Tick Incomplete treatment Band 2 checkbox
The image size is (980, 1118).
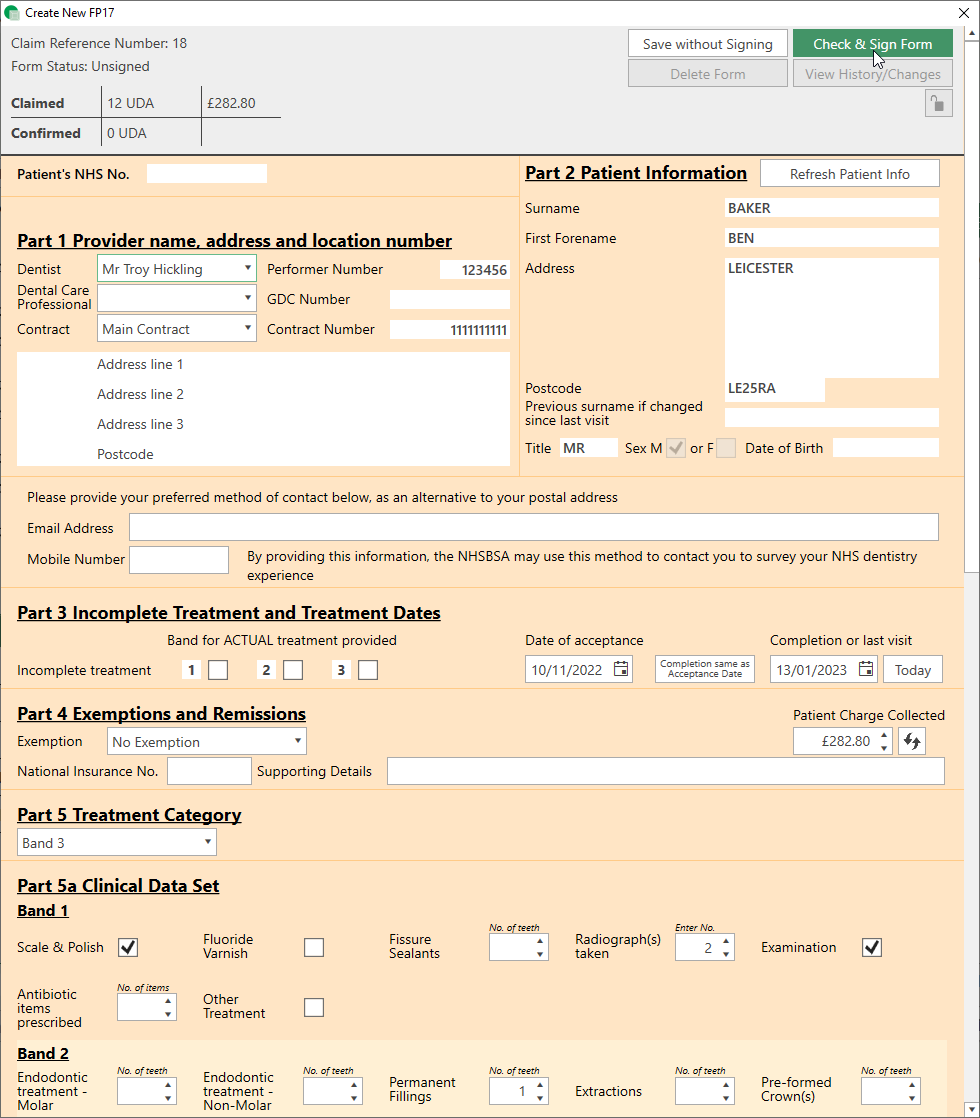pos(293,670)
